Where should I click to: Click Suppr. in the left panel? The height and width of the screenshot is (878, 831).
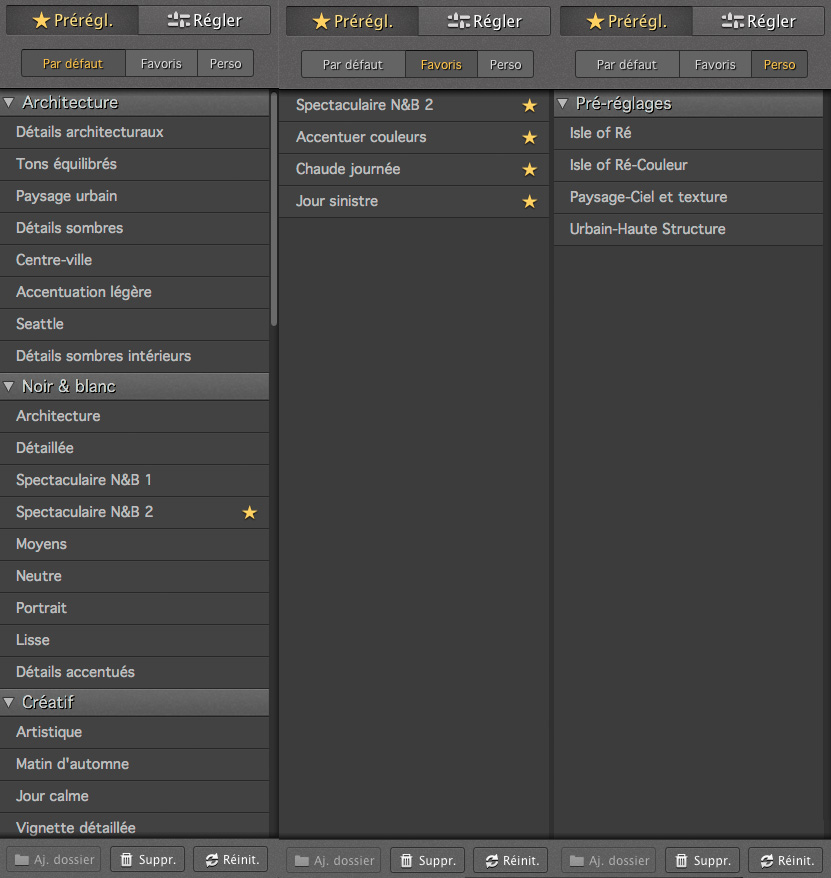(x=148, y=860)
